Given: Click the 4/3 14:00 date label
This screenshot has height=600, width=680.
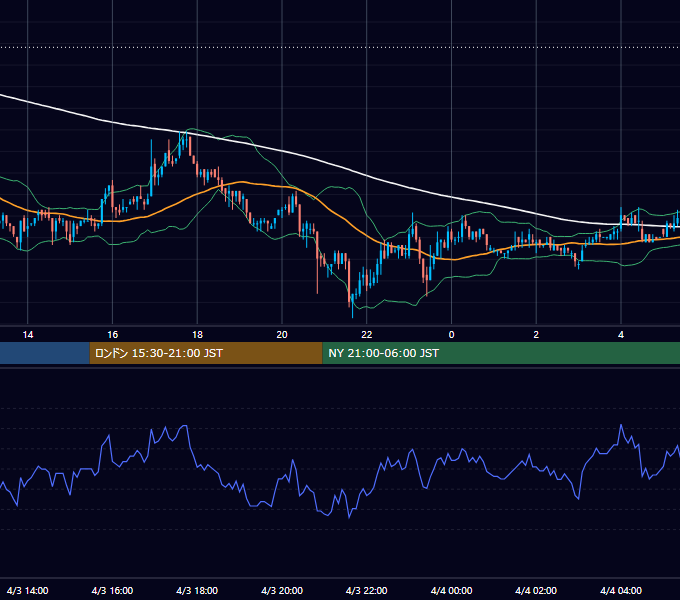Looking at the screenshot, I should pos(28,590).
